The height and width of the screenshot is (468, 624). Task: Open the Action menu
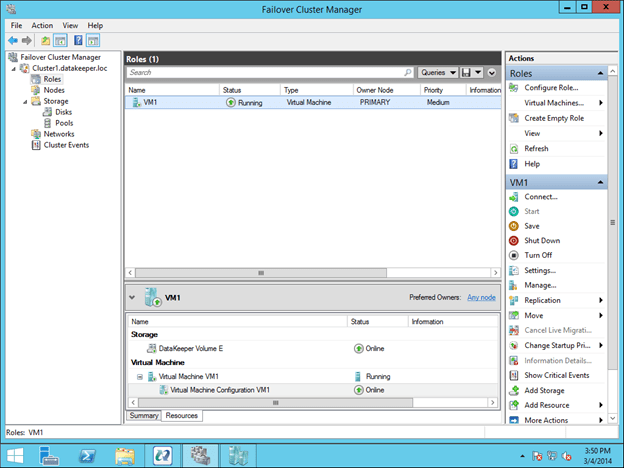[42, 25]
